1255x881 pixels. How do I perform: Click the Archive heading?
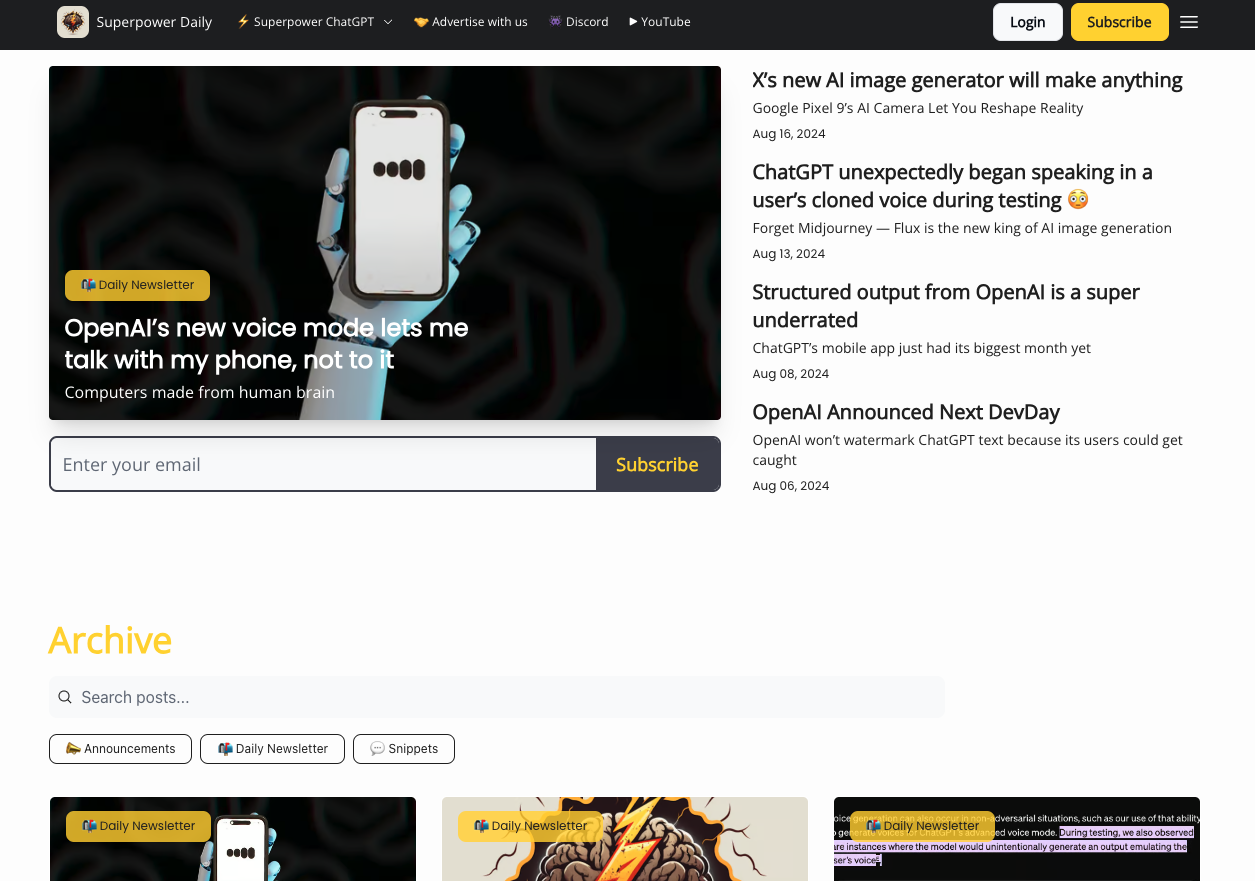110,640
